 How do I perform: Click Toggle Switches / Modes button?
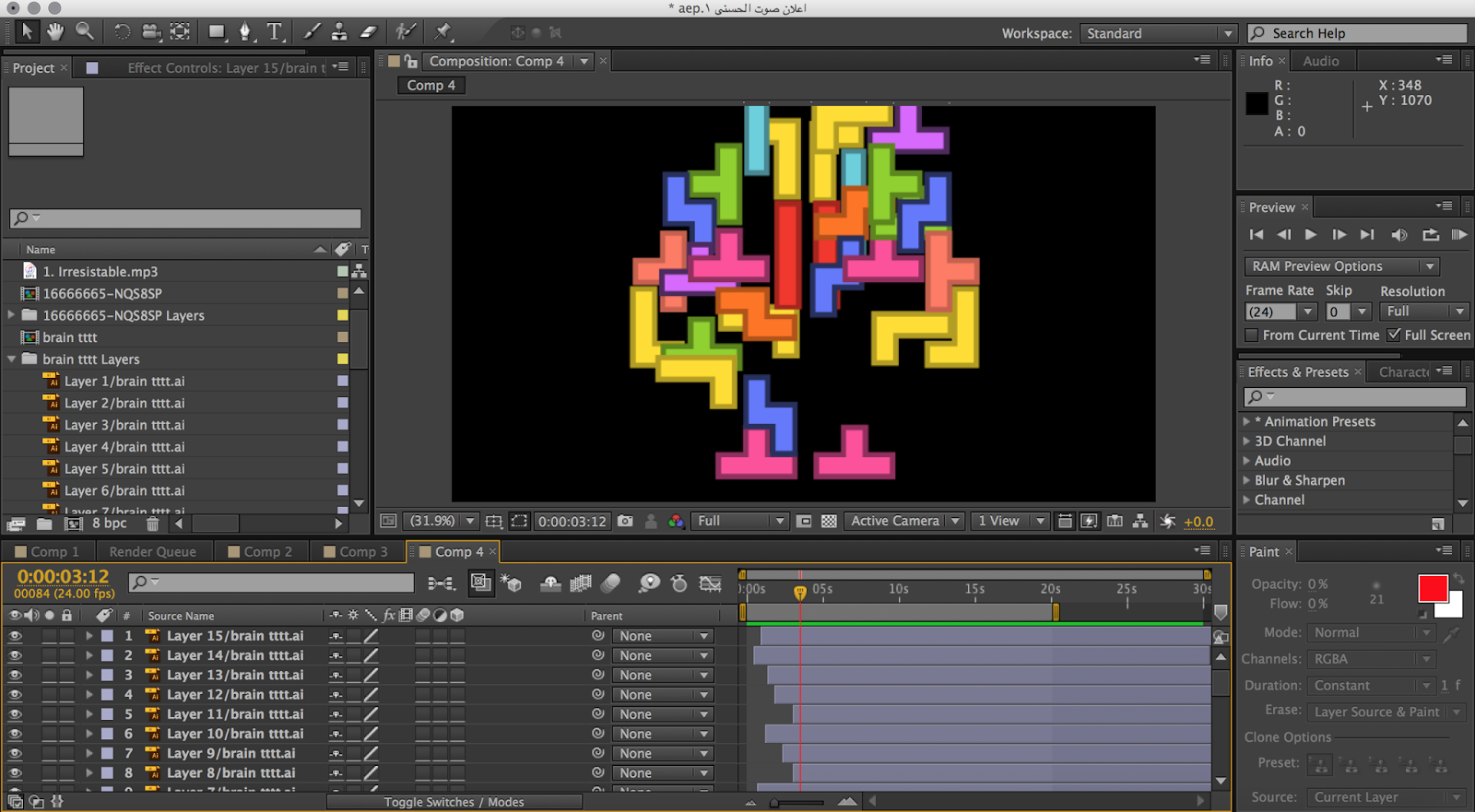point(454,802)
